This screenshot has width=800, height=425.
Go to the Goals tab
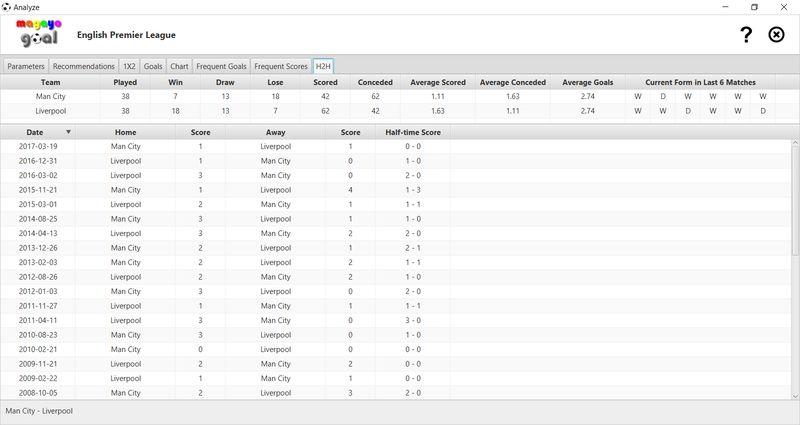pos(153,66)
